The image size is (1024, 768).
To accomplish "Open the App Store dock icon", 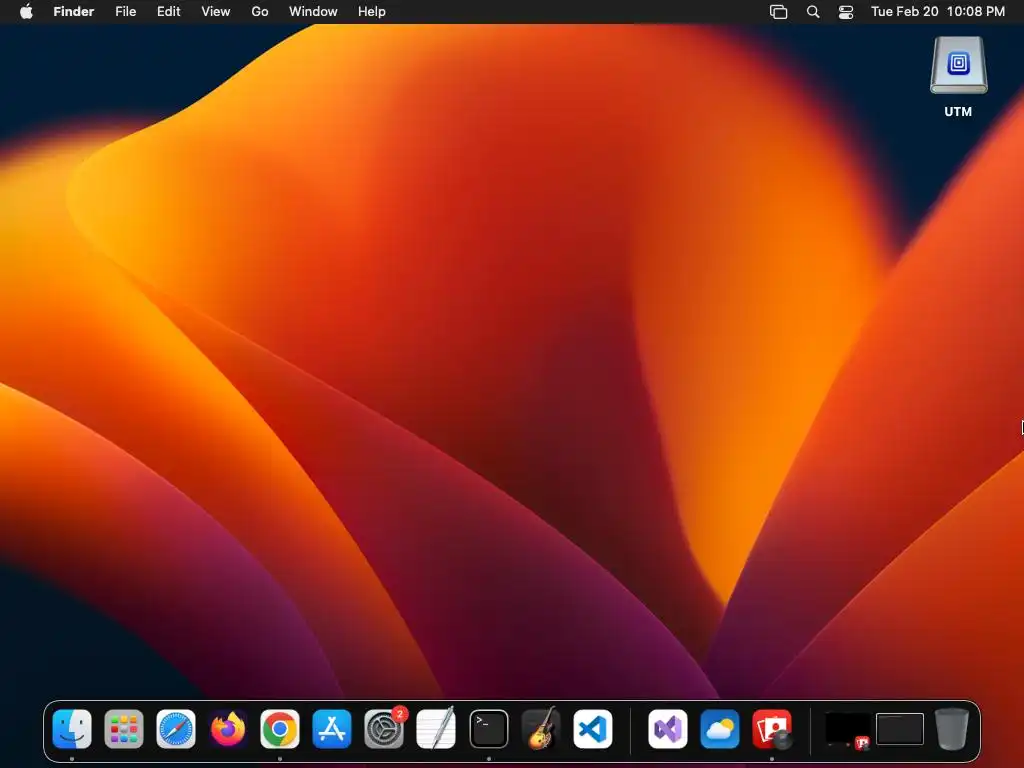I will point(332,729).
